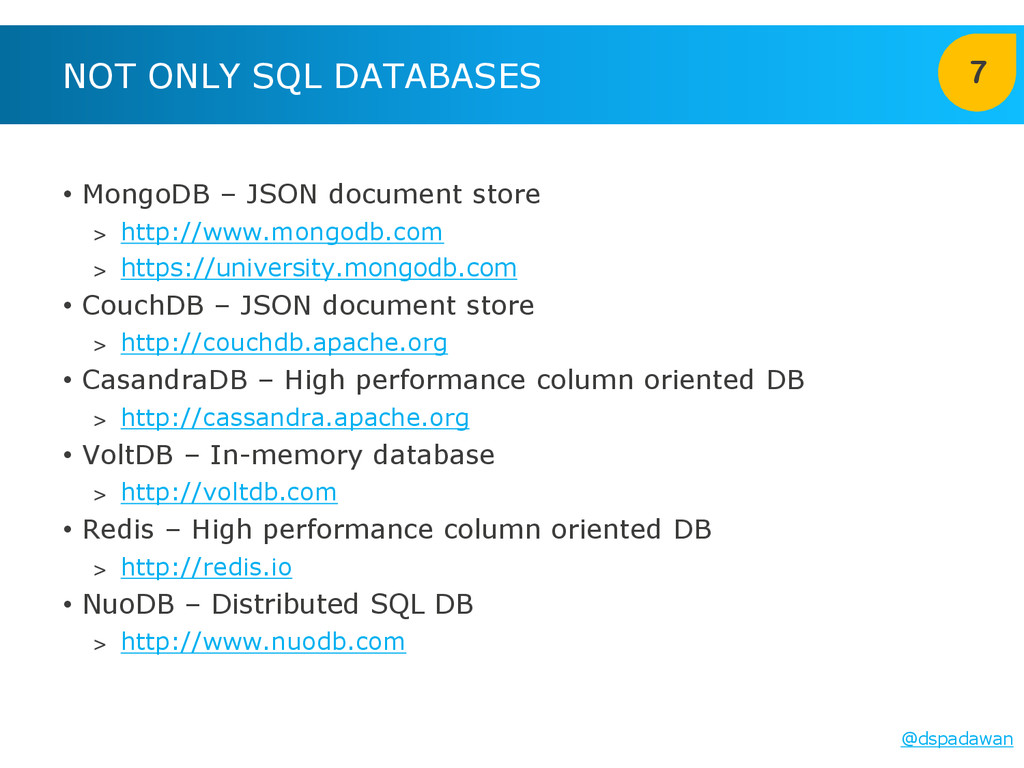
Task: Click the arrow marker before voltdb.com link
Action: tap(99, 495)
